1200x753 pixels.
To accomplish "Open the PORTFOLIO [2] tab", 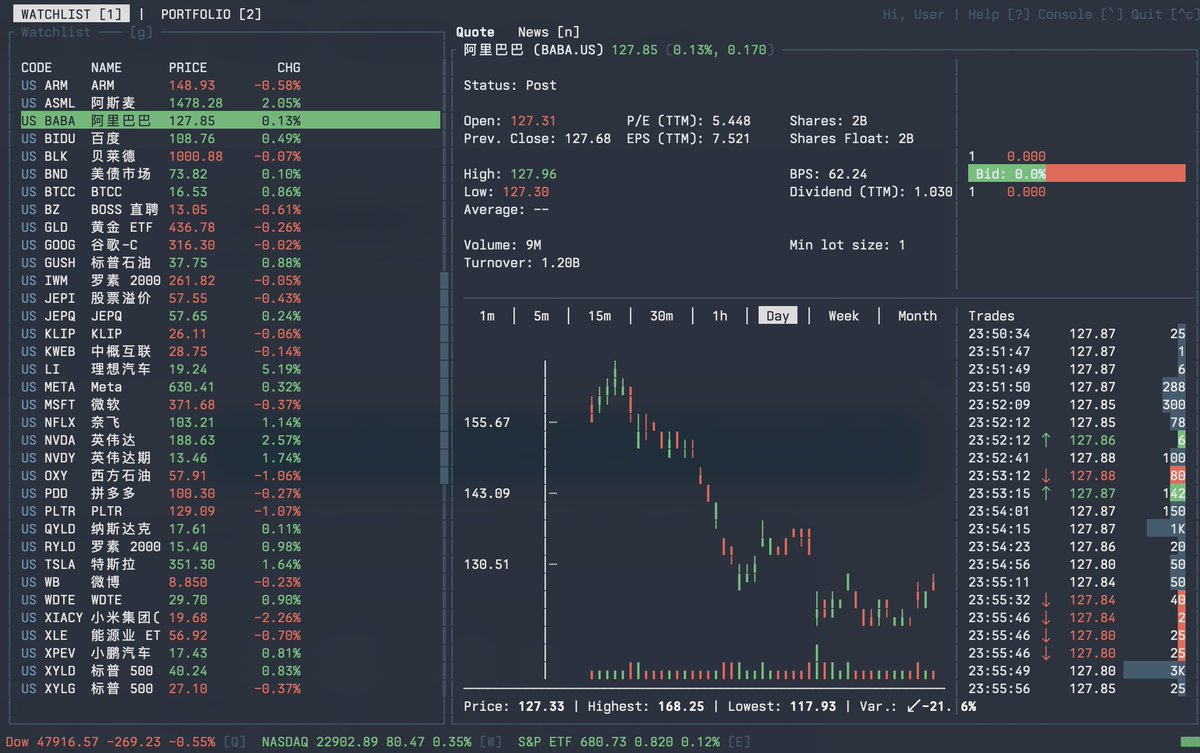I will [x=211, y=14].
